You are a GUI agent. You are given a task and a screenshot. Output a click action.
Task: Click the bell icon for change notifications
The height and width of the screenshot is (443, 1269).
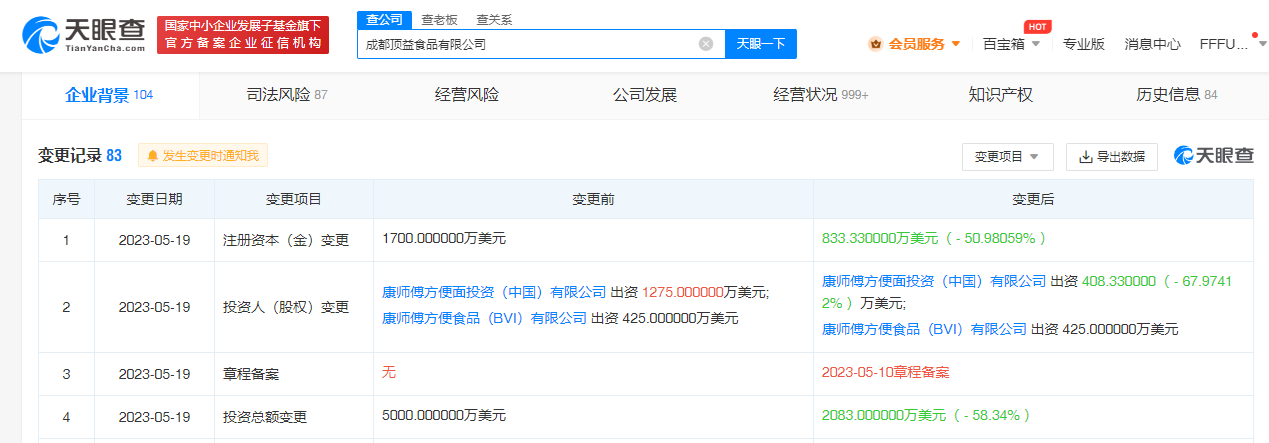(153, 156)
